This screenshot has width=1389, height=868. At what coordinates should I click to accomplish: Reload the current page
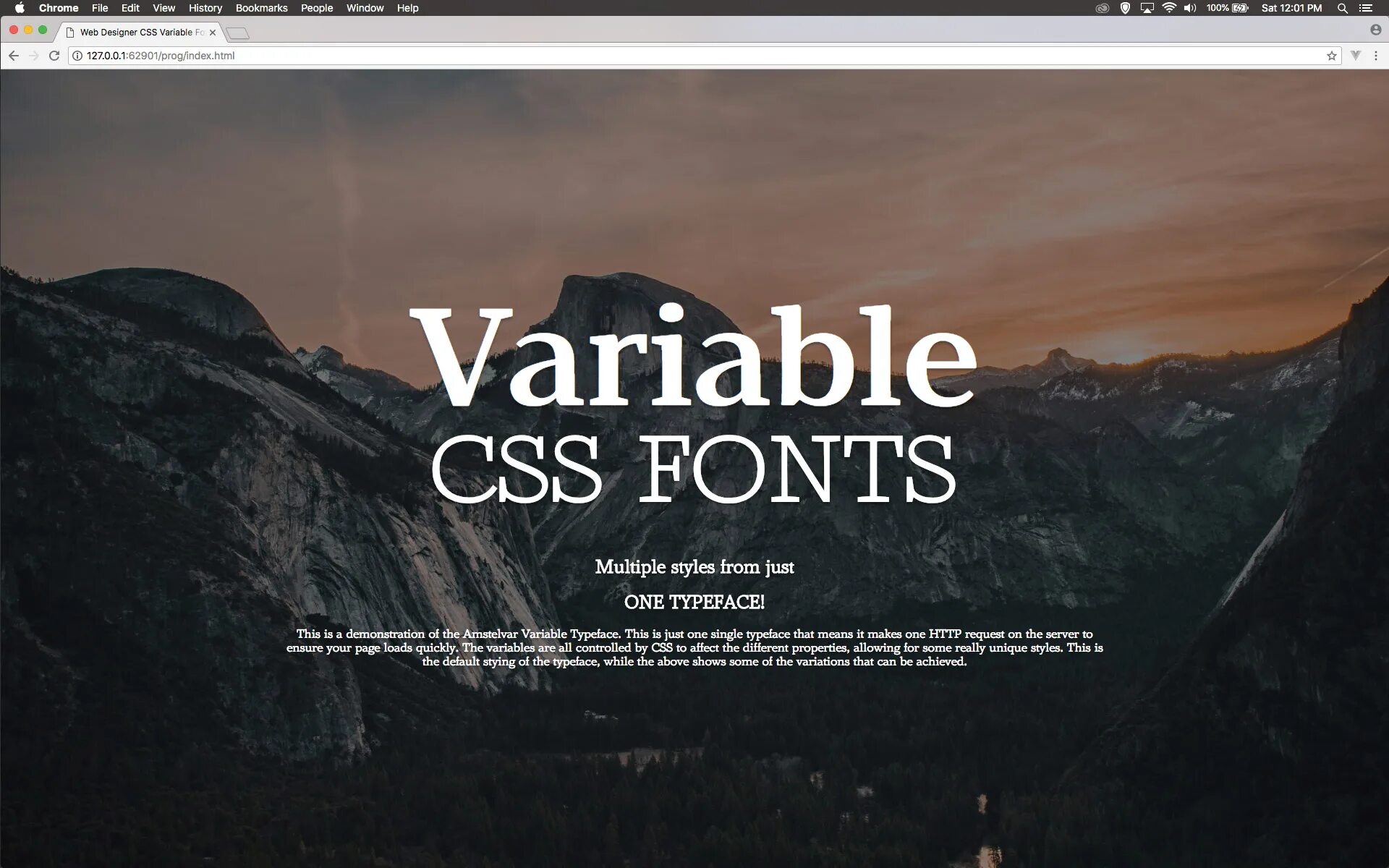[x=54, y=55]
